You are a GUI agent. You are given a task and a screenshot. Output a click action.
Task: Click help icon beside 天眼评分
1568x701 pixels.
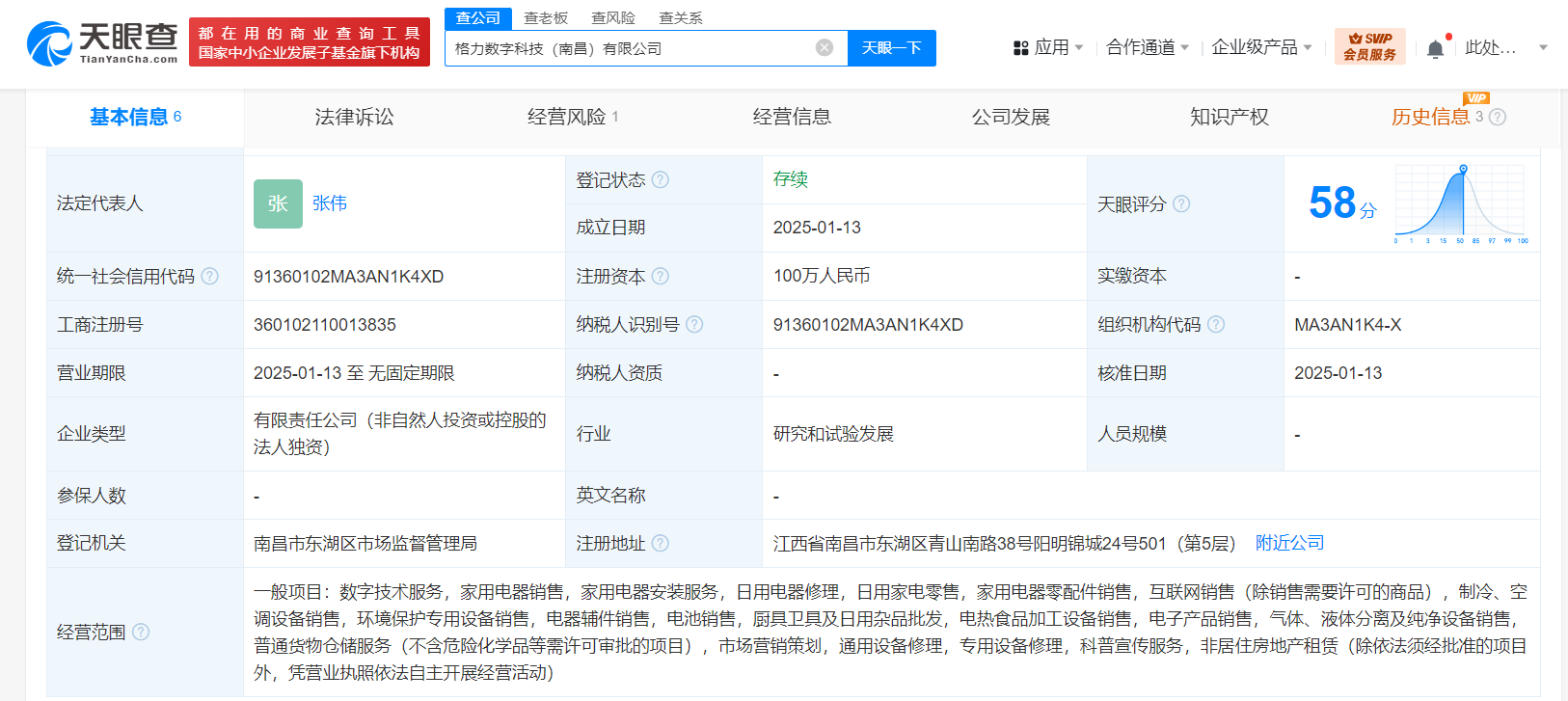pyautogui.click(x=1181, y=204)
